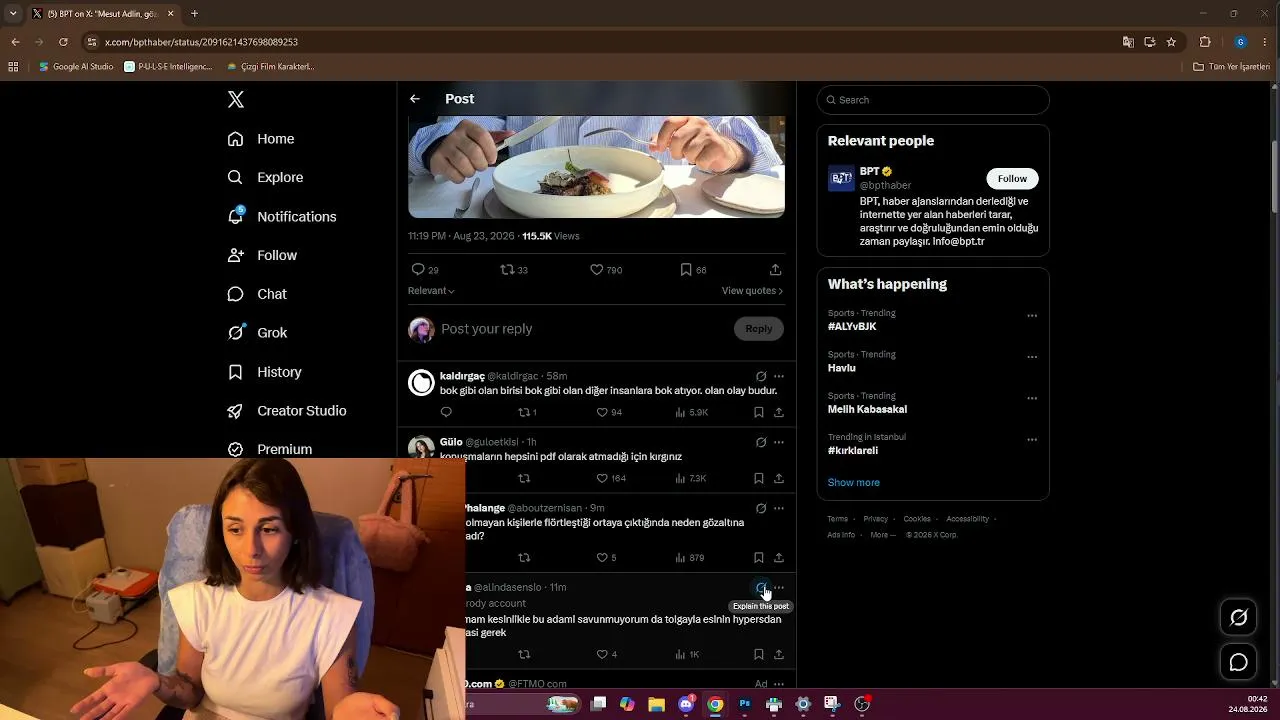
Task: Share the @aboutzernisan reply
Action: point(778,557)
